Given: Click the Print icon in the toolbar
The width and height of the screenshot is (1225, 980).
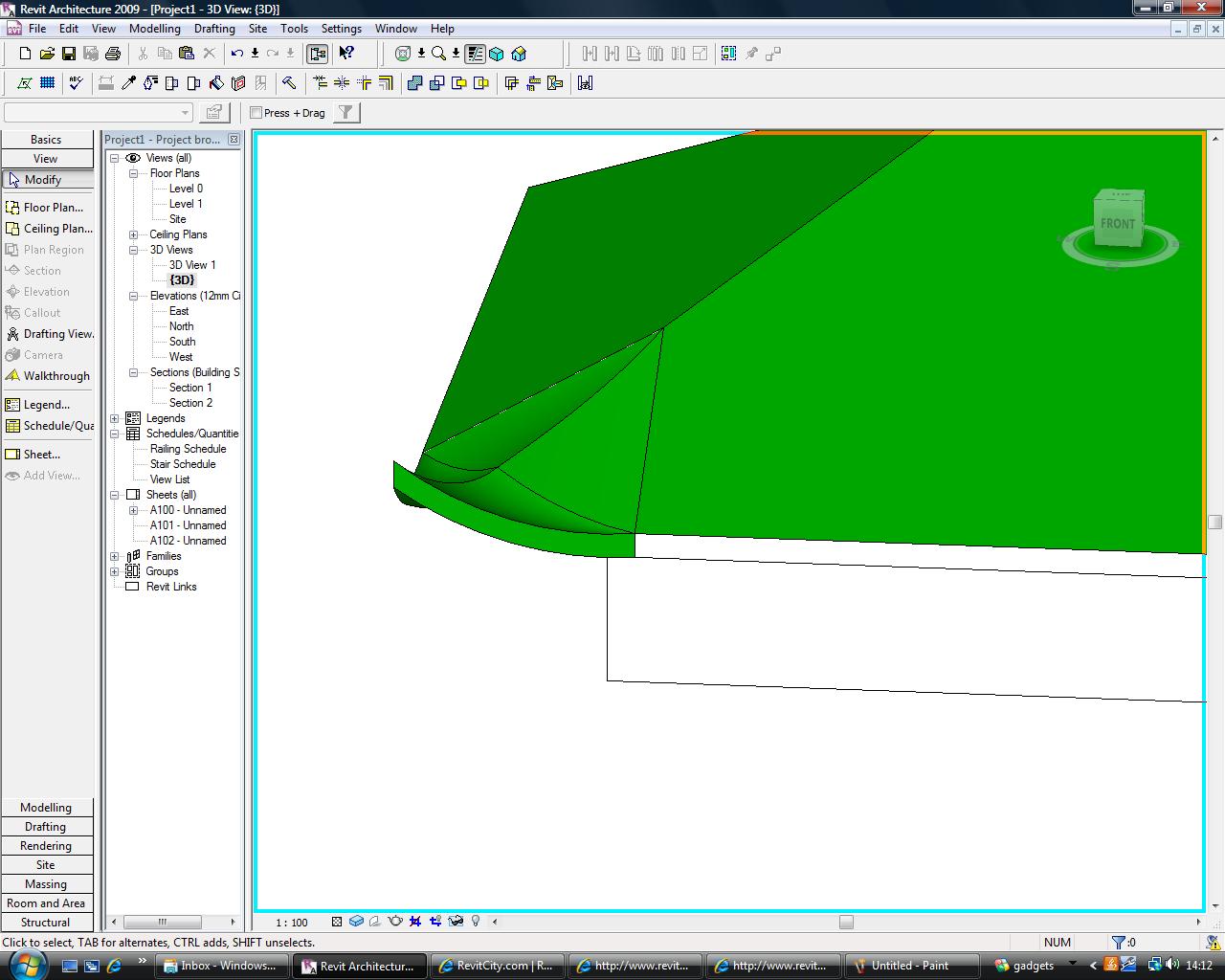Looking at the screenshot, I should [113, 54].
